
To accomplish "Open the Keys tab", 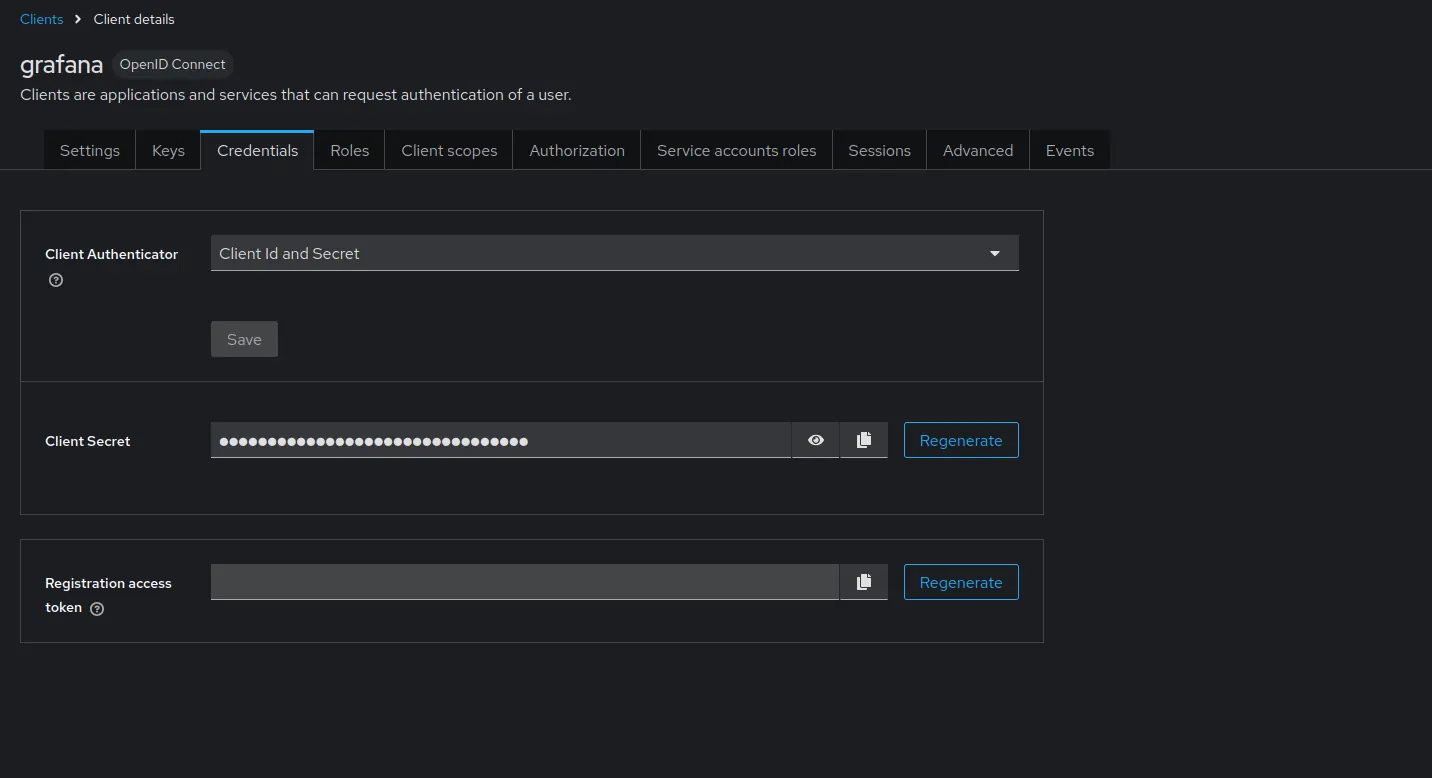I will pyautogui.click(x=168, y=151).
